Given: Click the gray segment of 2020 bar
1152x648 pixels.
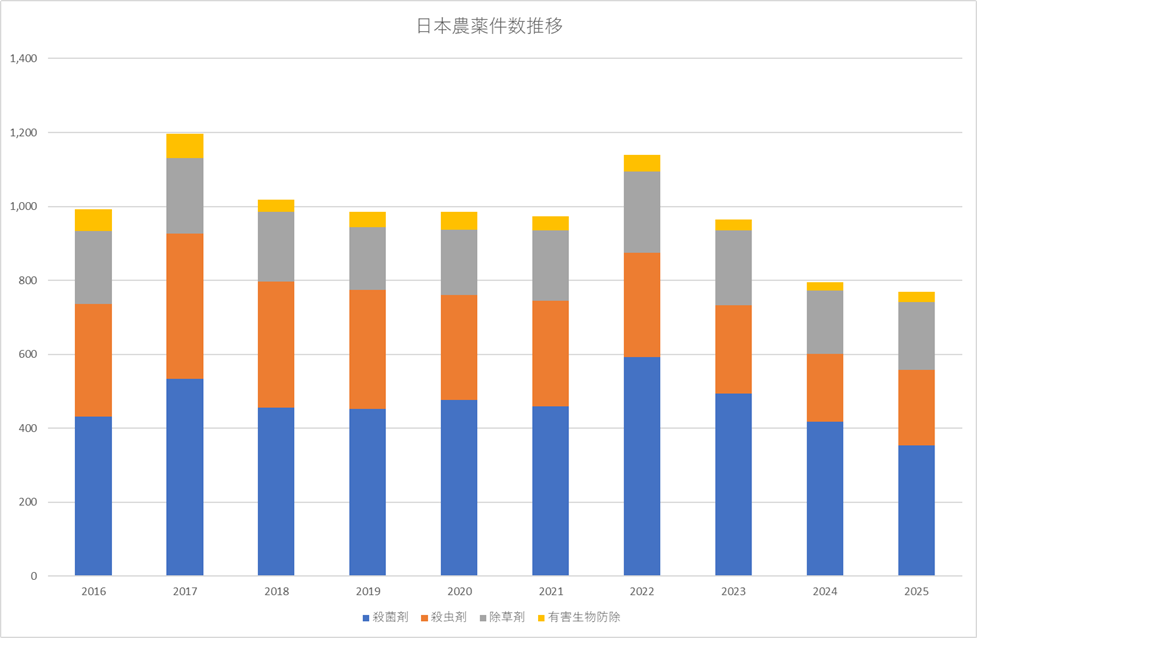Looking at the screenshot, I should tap(459, 262).
